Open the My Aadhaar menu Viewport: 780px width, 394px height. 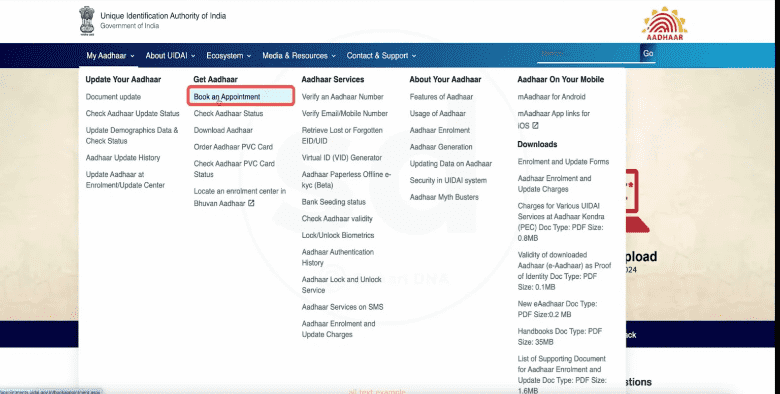pos(110,56)
